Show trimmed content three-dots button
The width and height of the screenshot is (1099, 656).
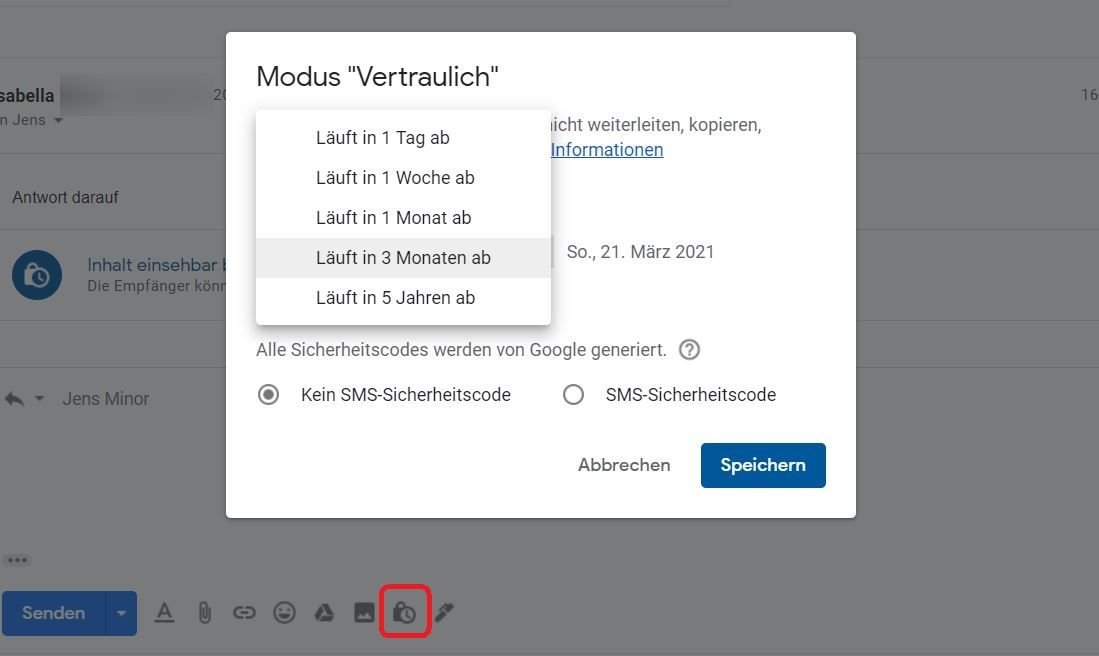click(x=17, y=560)
